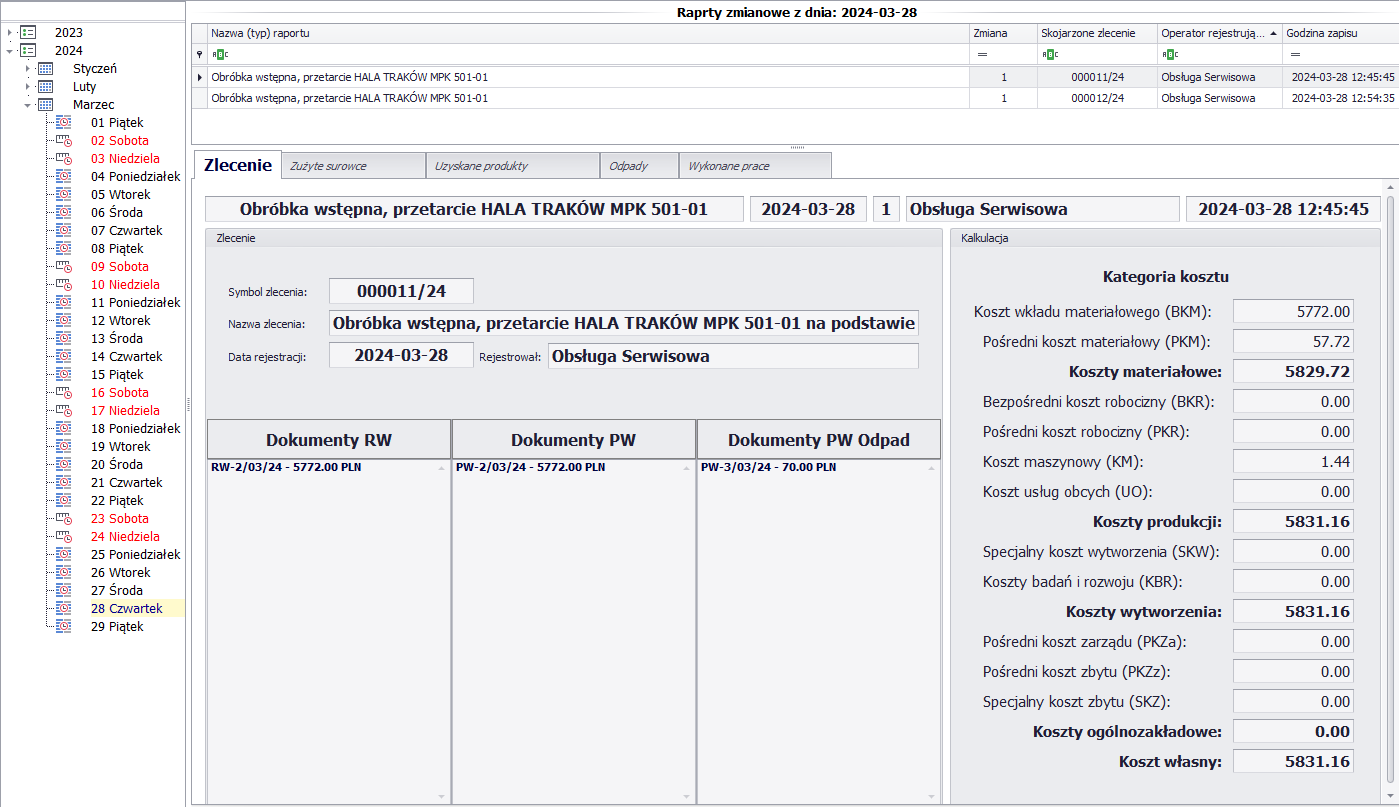The width and height of the screenshot is (1399, 807).
Task: Sort by Nazwa (typ) raportu column header
Action: 588,33
